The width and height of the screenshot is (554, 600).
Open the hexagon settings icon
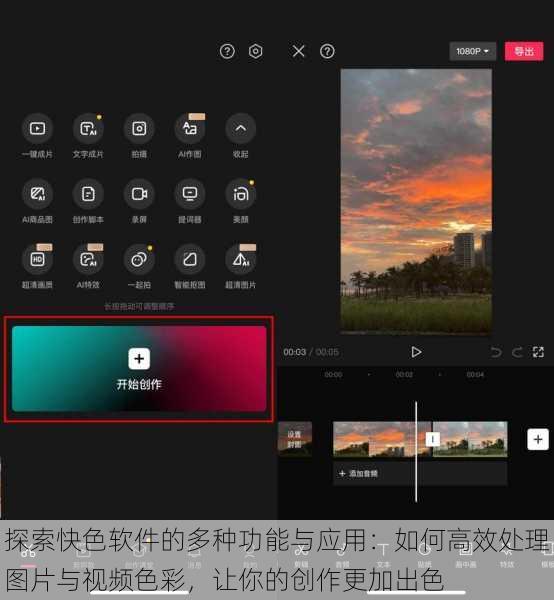pyautogui.click(x=256, y=51)
